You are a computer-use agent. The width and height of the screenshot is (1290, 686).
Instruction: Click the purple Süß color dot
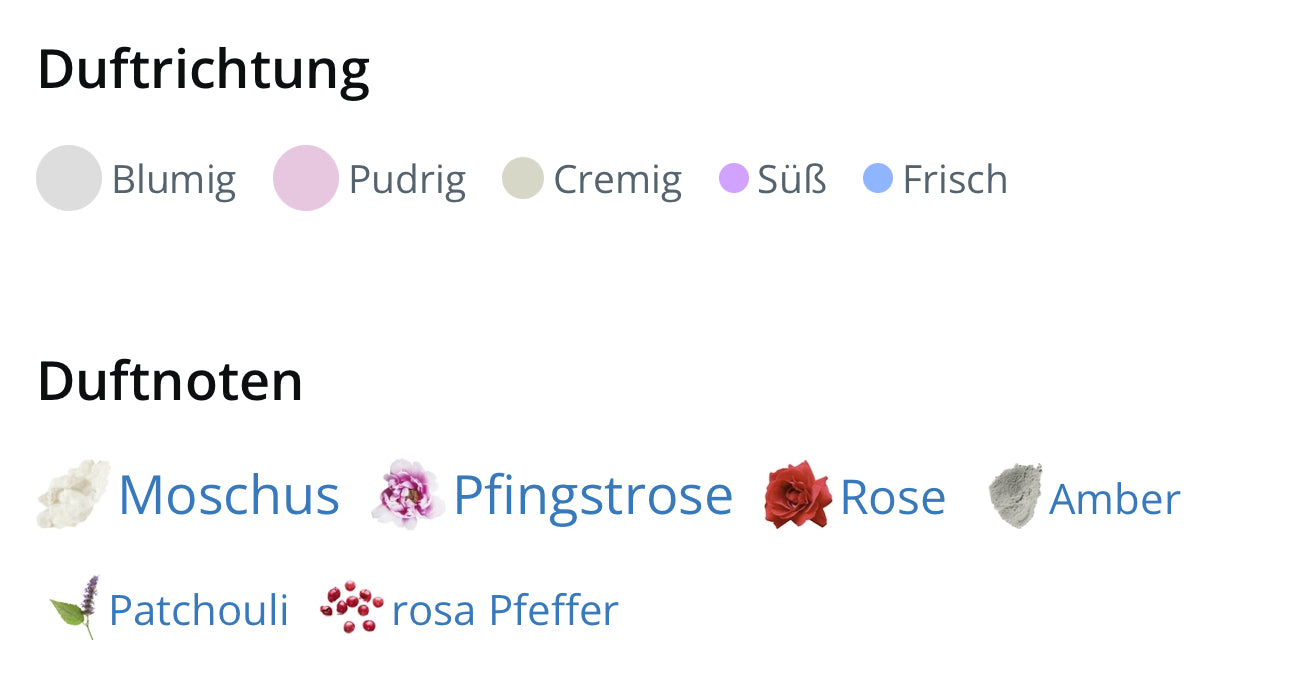pyautogui.click(x=734, y=179)
